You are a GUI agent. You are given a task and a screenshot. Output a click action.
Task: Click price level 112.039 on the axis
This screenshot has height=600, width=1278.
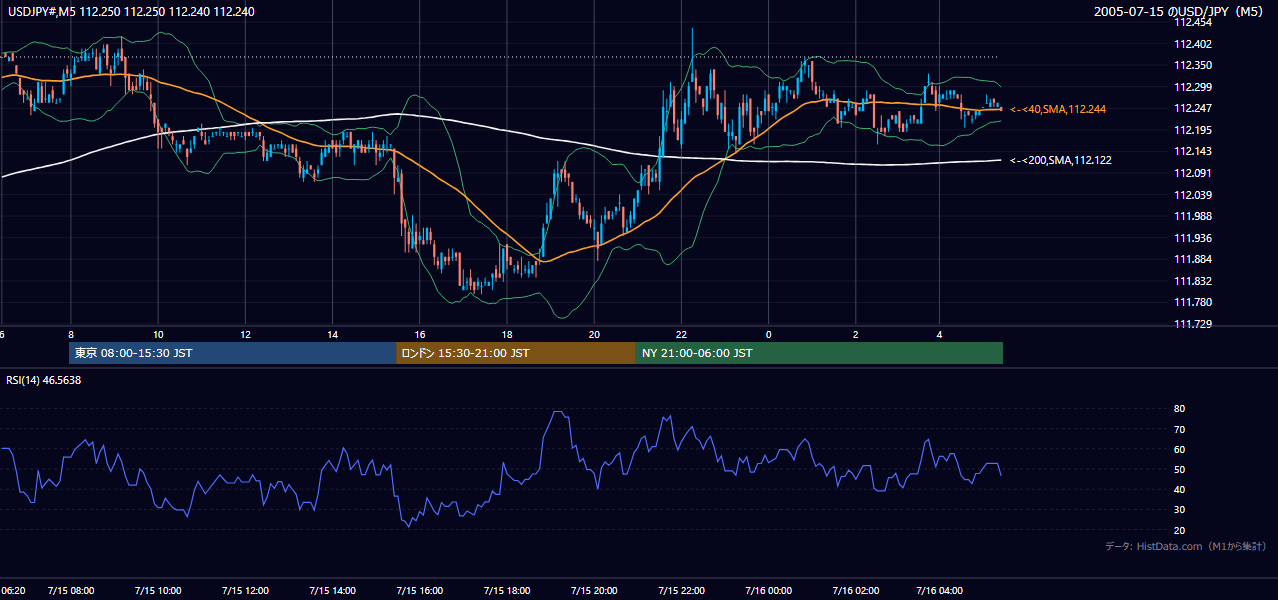pos(1192,195)
